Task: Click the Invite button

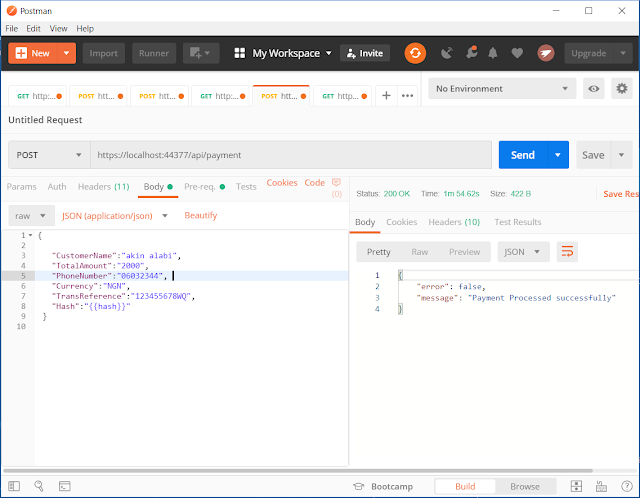Action: pos(365,53)
